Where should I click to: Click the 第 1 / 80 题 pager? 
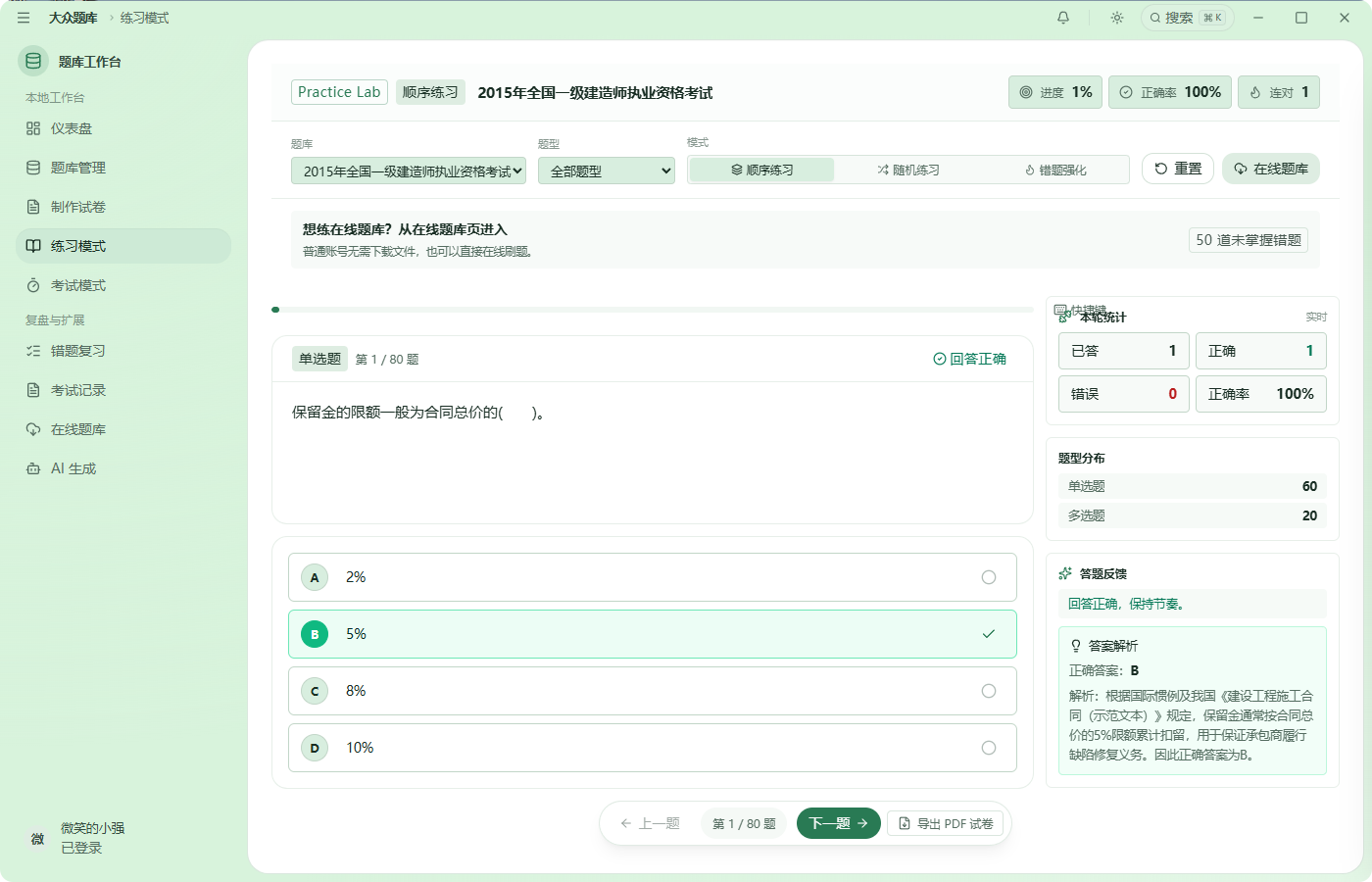[744, 823]
